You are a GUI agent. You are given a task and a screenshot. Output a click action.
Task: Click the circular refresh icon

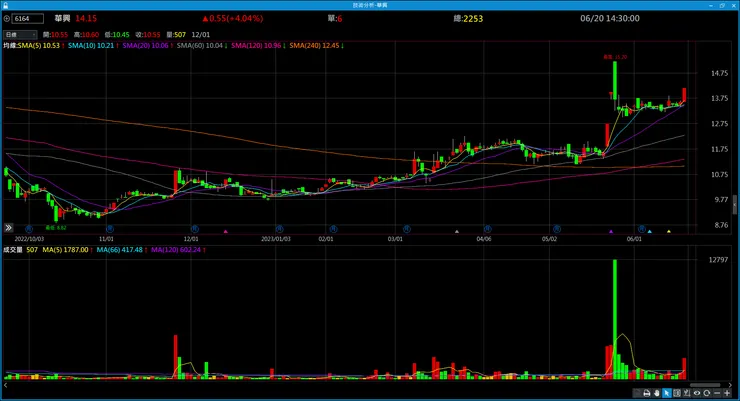pyautogui.click(x=706, y=393)
